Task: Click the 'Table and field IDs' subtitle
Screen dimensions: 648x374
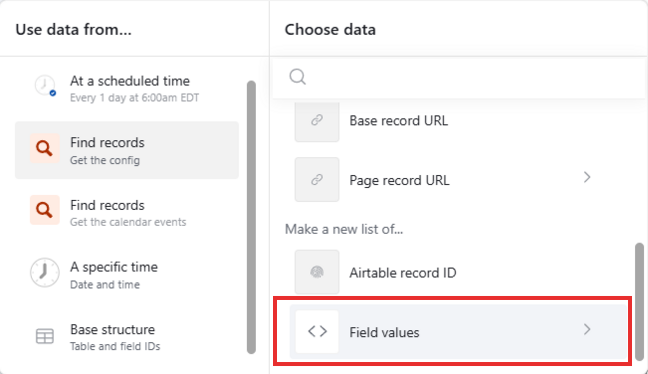Action: click(x=115, y=346)
